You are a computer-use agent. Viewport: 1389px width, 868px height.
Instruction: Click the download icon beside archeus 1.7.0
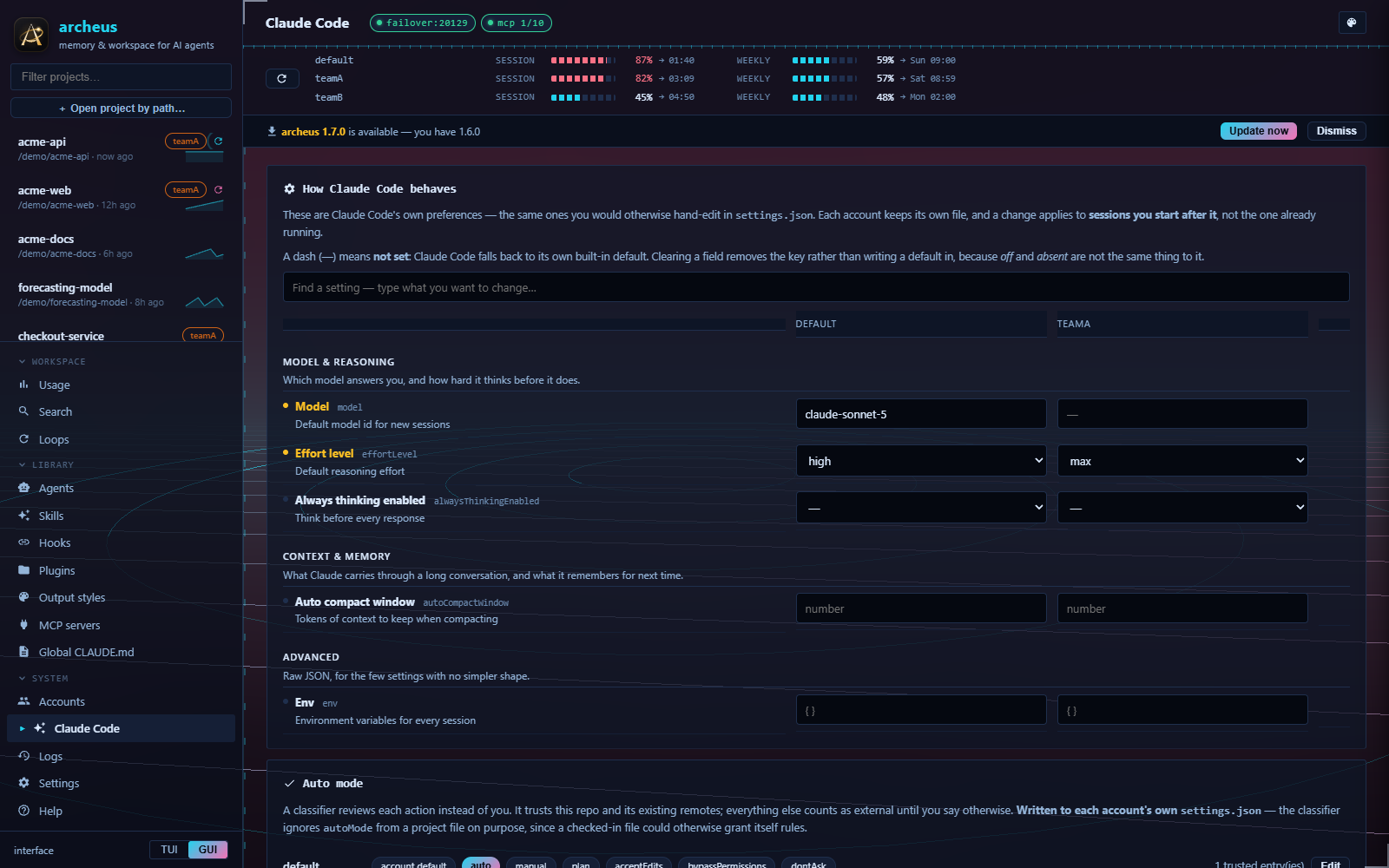point(272,132)
